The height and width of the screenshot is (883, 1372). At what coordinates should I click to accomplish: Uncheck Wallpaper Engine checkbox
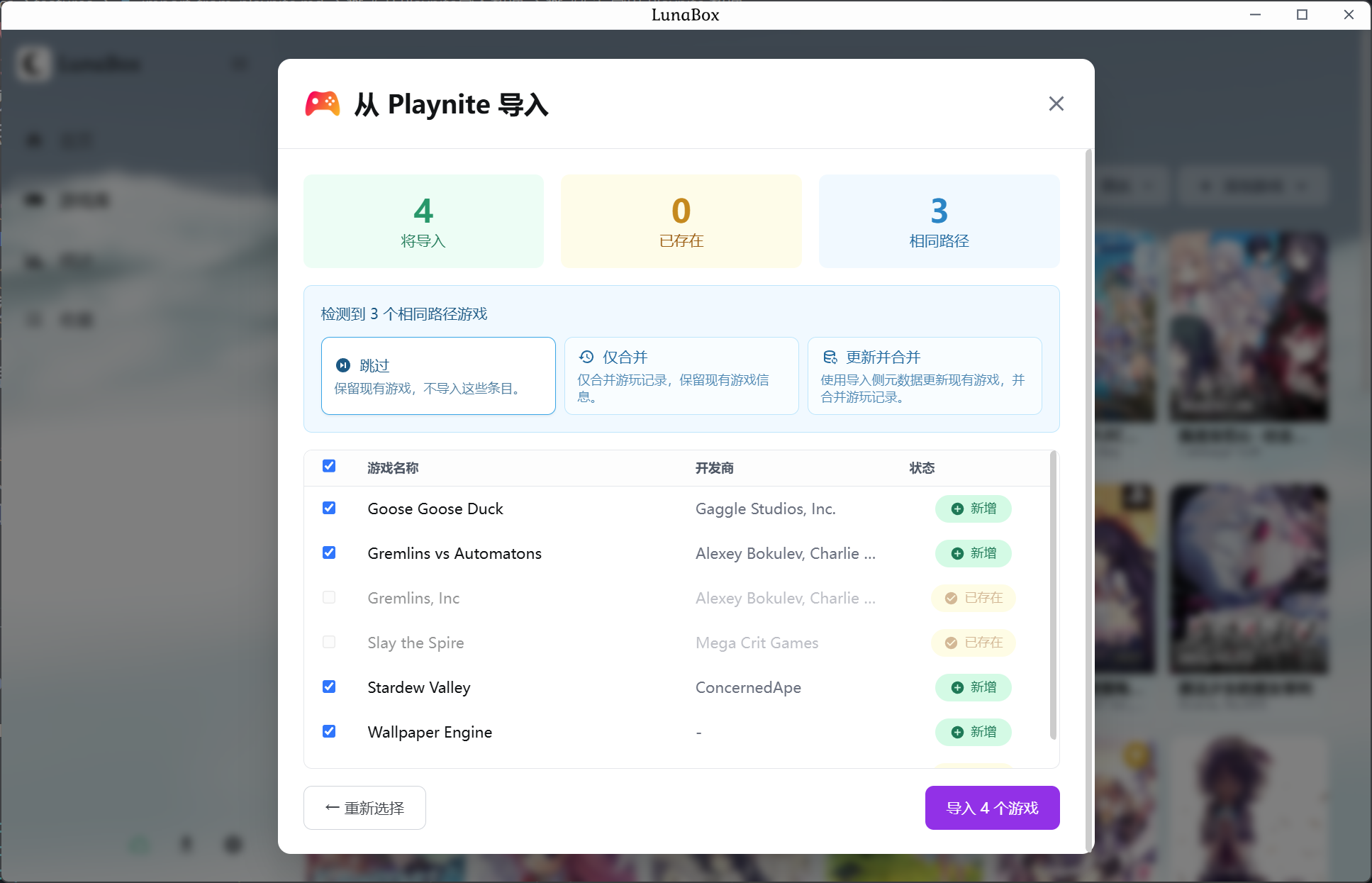tap(329, 731)
